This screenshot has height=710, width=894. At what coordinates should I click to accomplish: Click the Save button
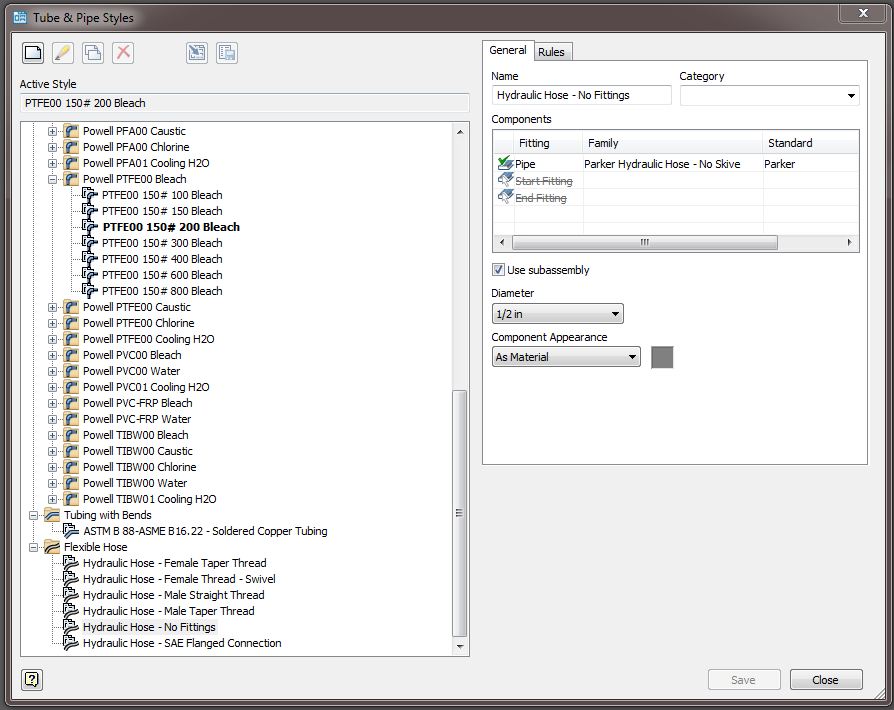tap(743, 680)
